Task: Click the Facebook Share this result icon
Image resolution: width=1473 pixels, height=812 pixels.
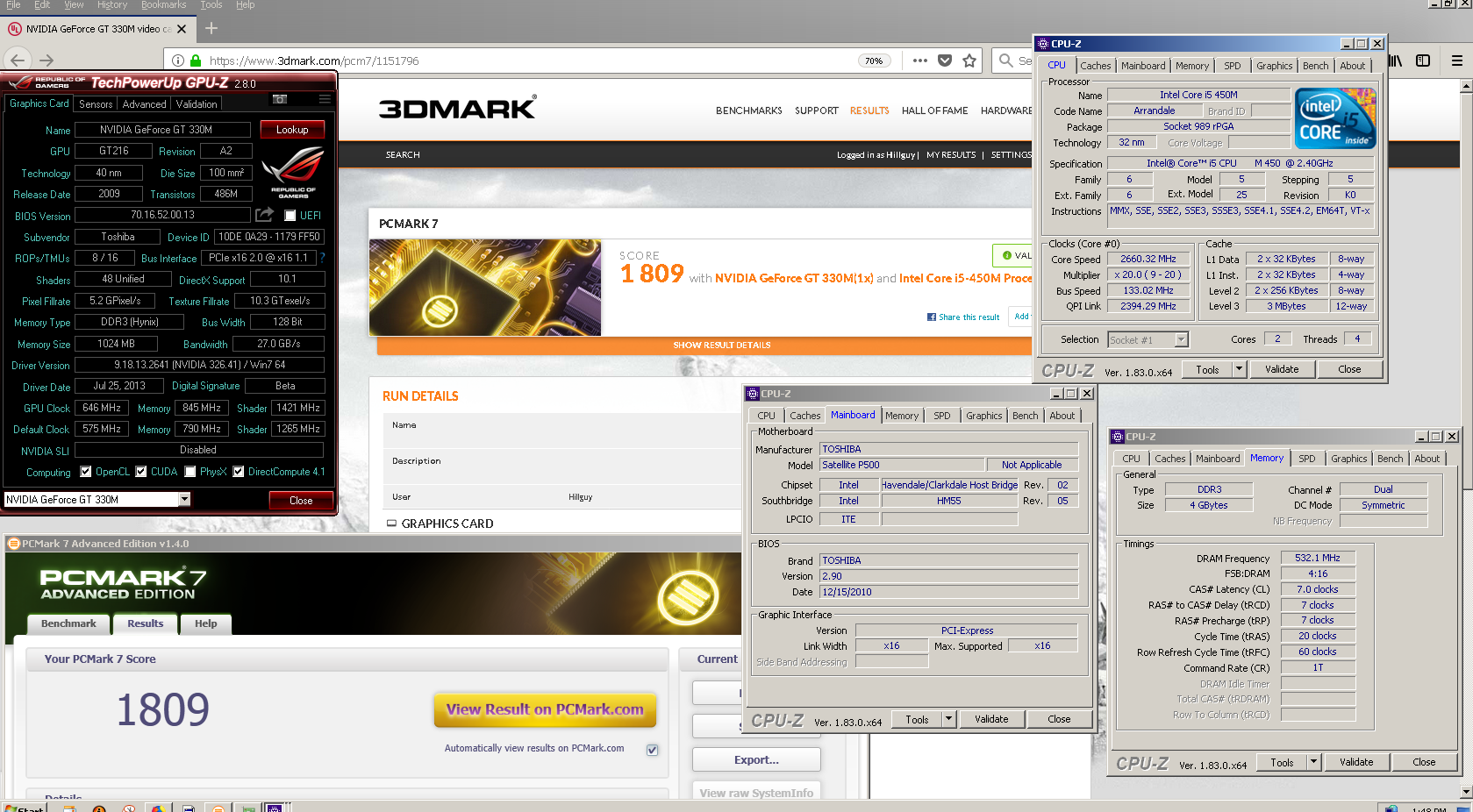Action: (932, 317)
